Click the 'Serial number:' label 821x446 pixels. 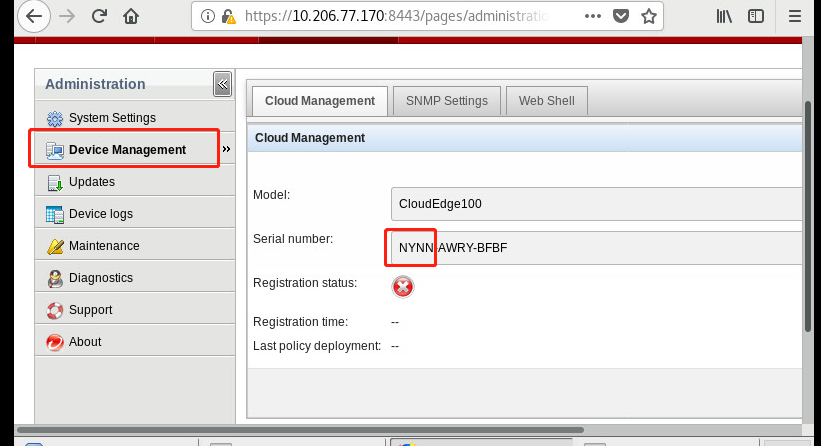(293, 239)
